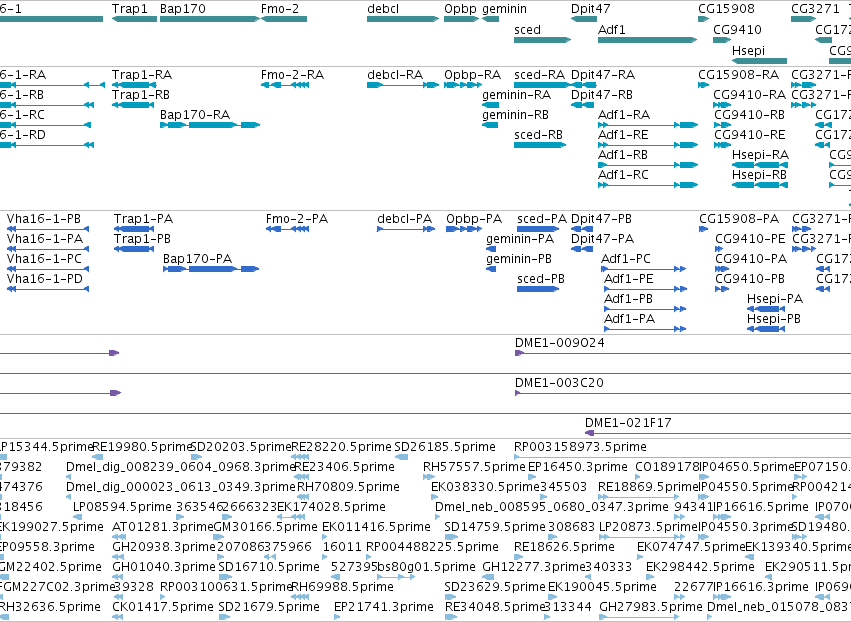Click the Dpit47 gene label

tap(590, 9)
